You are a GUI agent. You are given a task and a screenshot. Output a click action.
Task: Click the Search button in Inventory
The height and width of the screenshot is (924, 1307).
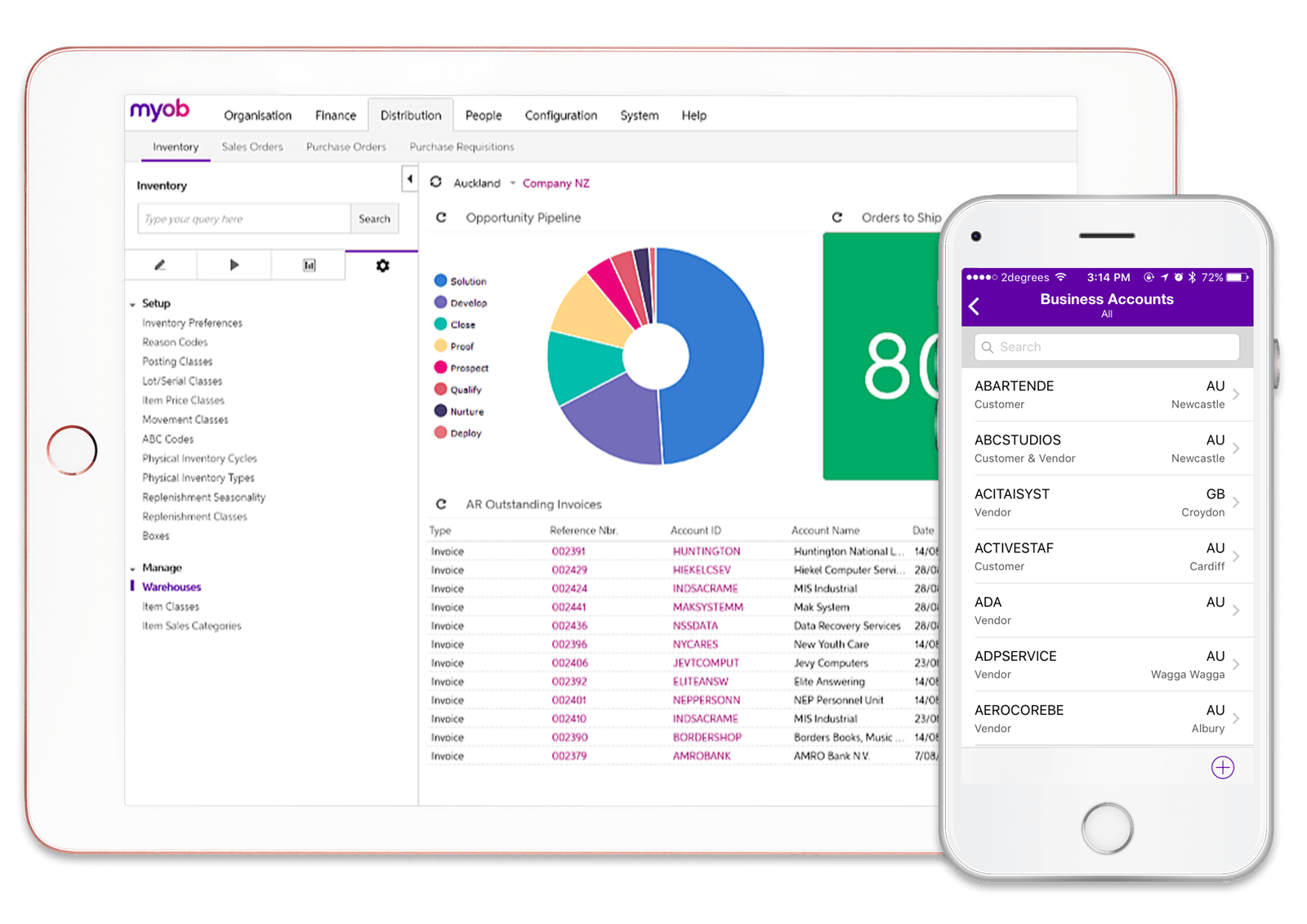click(374, 219)
